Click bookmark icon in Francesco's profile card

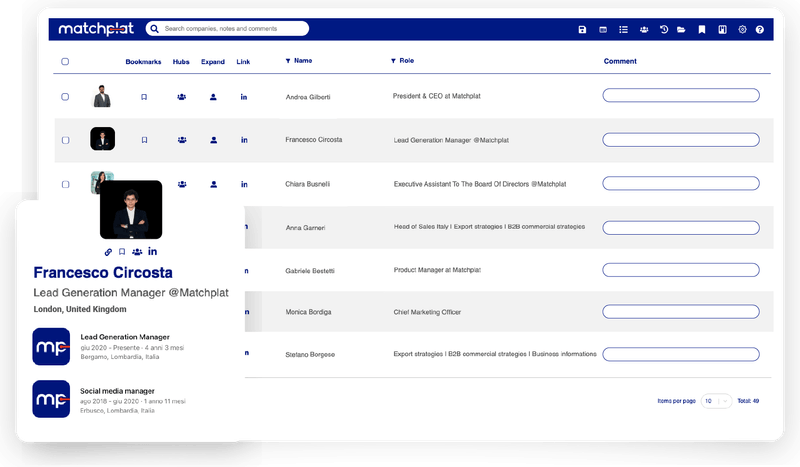[122, 252]
